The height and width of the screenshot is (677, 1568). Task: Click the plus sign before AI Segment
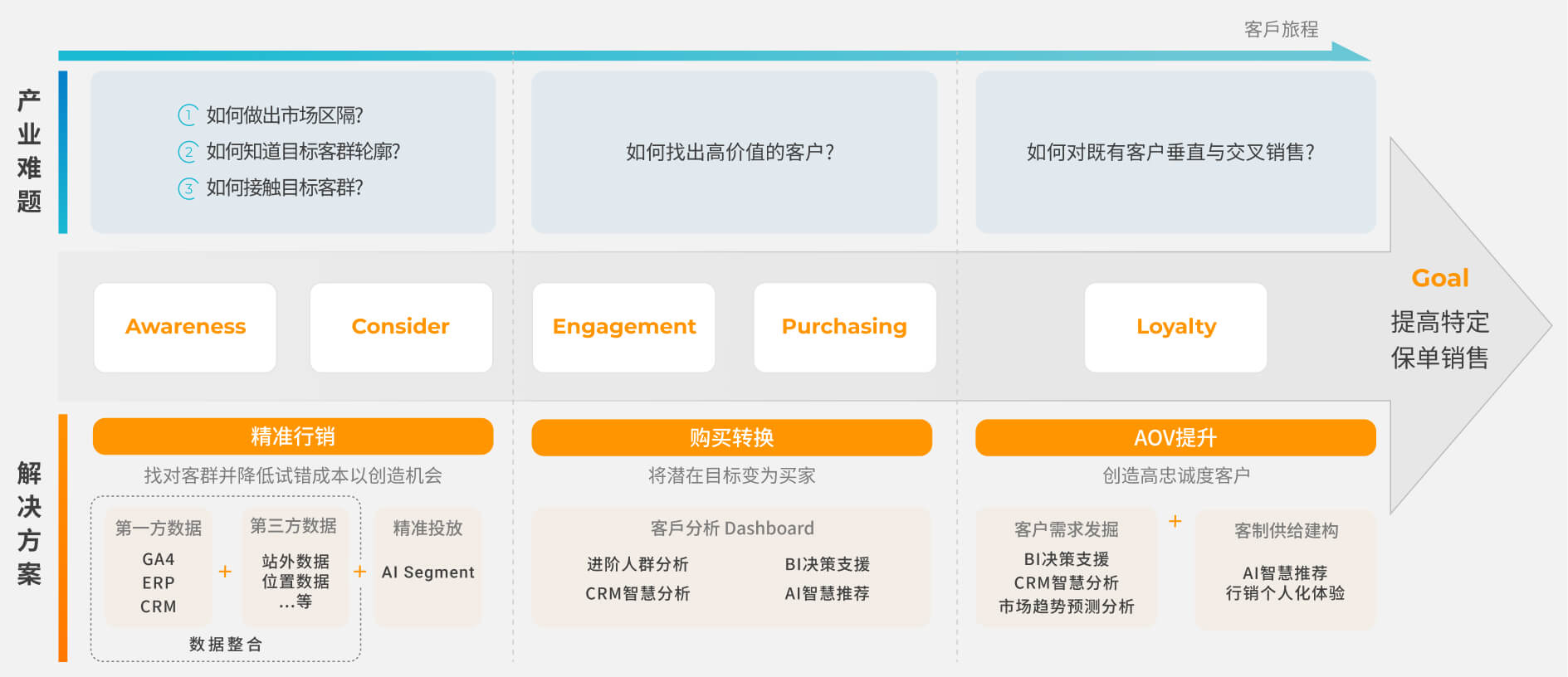tap(360, 572)
